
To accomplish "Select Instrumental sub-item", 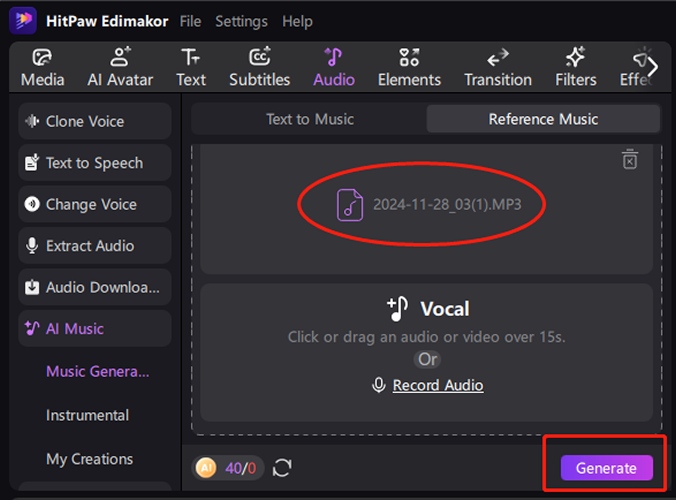I will tap(88, 415).
